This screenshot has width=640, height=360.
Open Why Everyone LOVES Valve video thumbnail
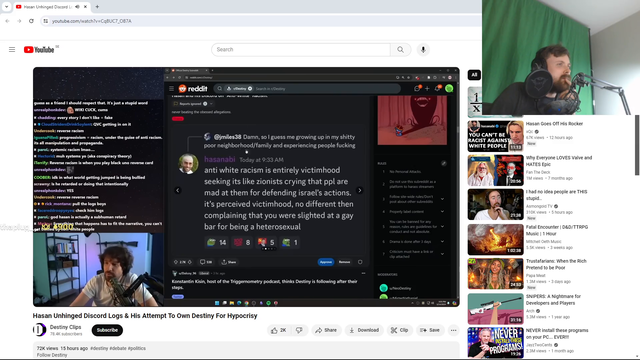click(496, 171)
